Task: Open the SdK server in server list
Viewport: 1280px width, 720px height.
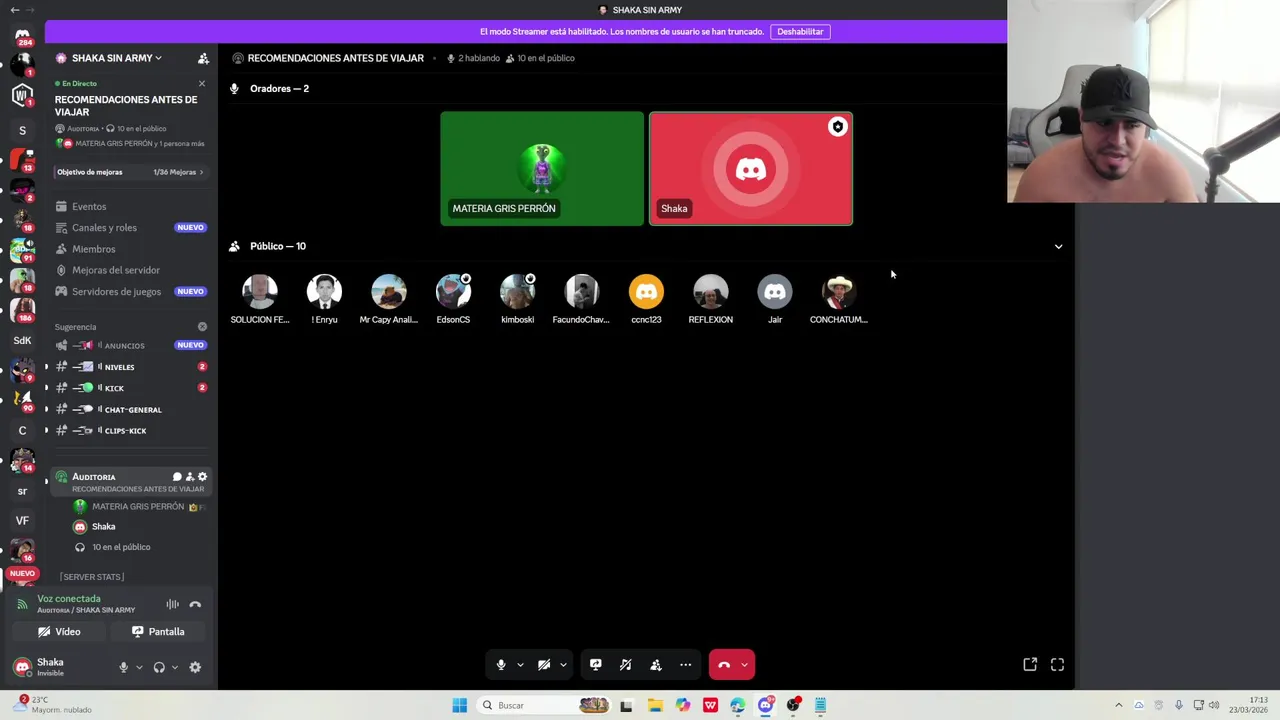Action: tap(22, 340)
